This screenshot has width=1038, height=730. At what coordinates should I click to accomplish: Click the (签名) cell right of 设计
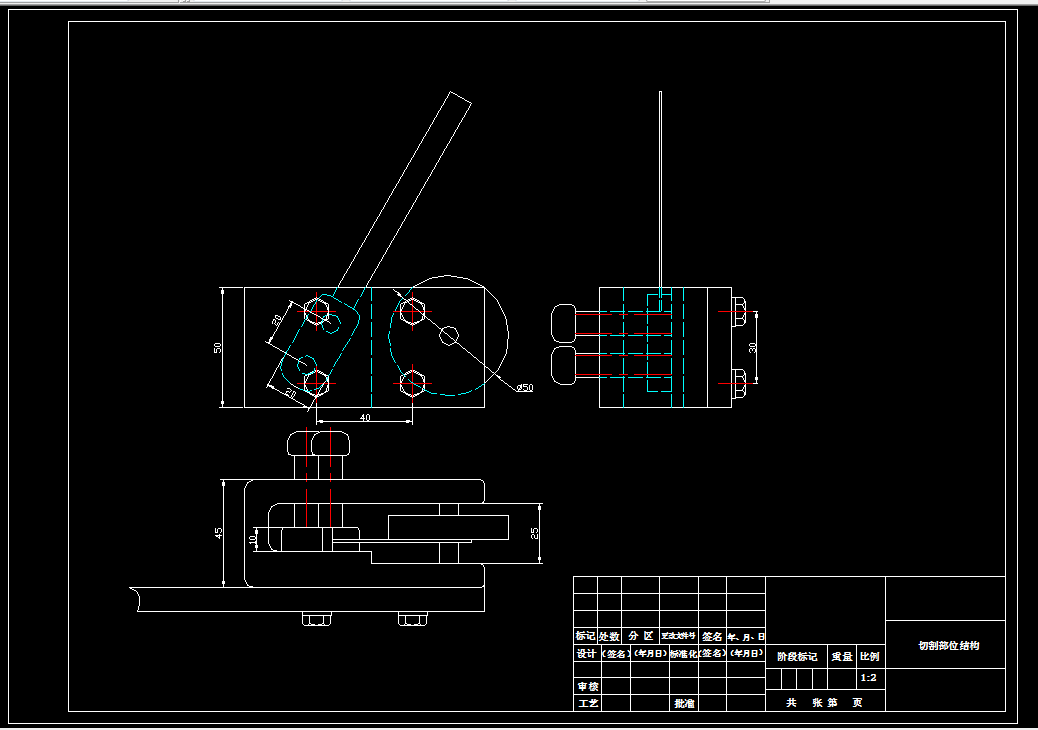(616, 654)
